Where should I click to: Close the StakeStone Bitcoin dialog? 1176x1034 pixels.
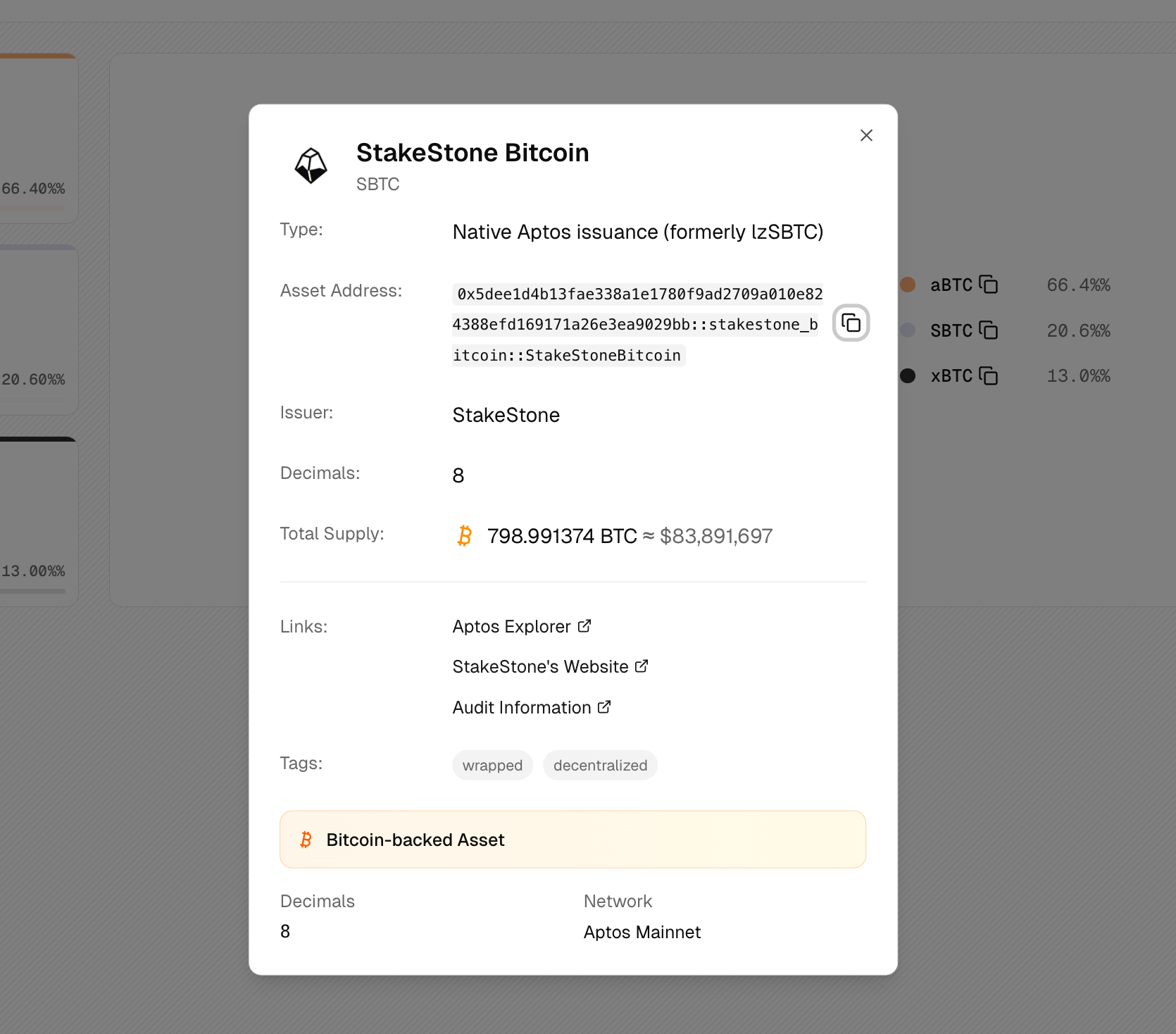(866, 135)
